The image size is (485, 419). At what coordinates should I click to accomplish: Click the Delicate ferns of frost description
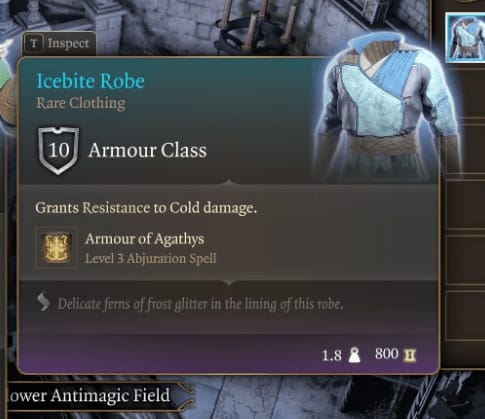(x=200, y=304)
